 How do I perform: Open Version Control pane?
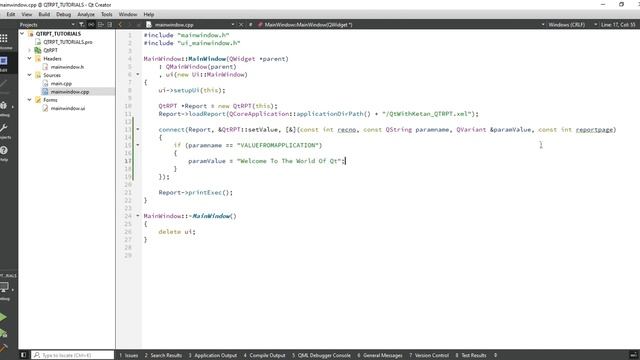pyautogui.click(x=429, y=356)
